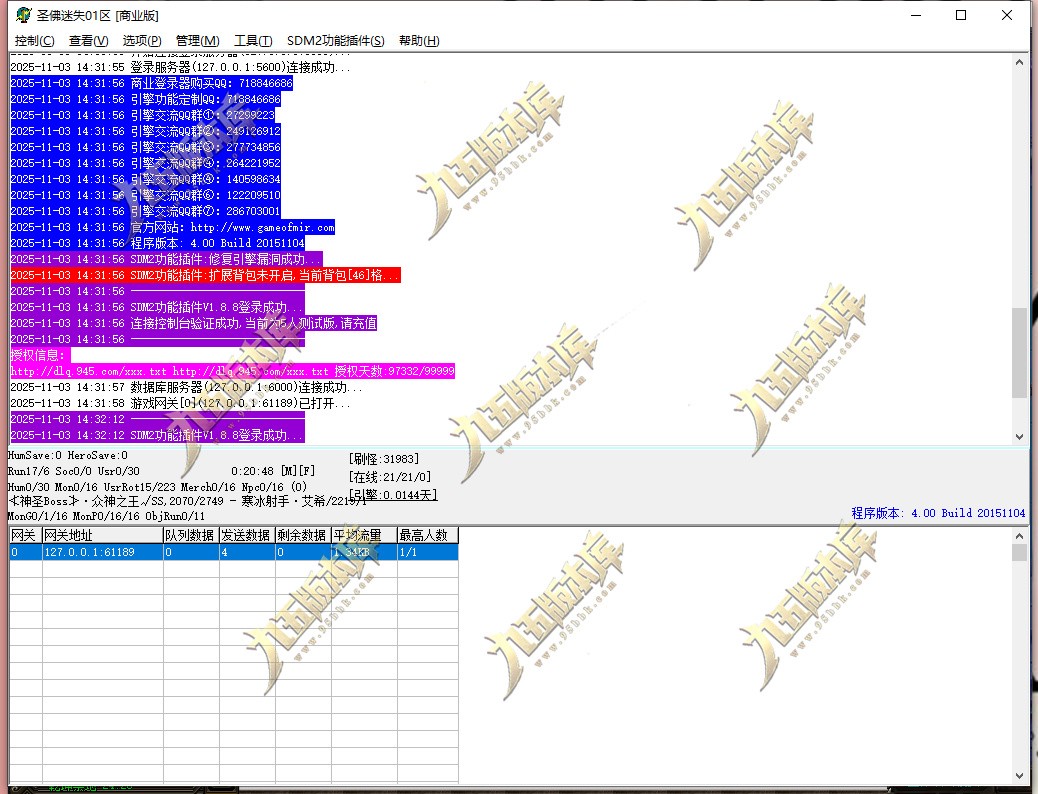Click log line 登录服务器(127.0.0.1:5600)连接成功
This screenshot has height=794, width=1038.
click(x=181, y=68)
